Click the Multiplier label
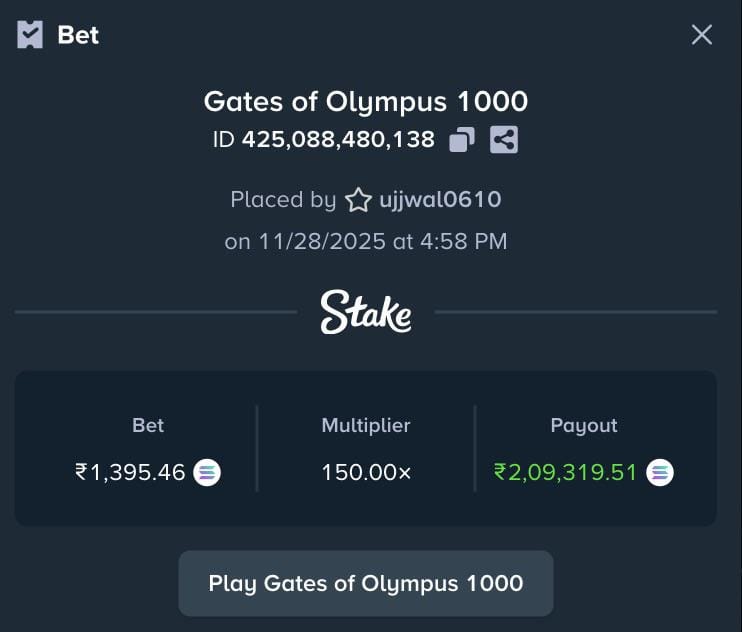 (366, 425)
